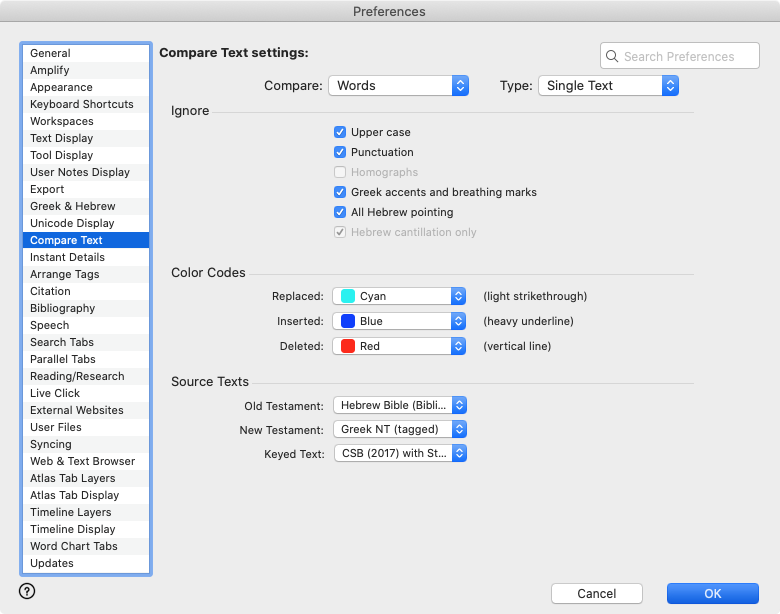780x614 pixels.
Task: Open the Deleted color Red dropdown
Action: pos(399,346)
